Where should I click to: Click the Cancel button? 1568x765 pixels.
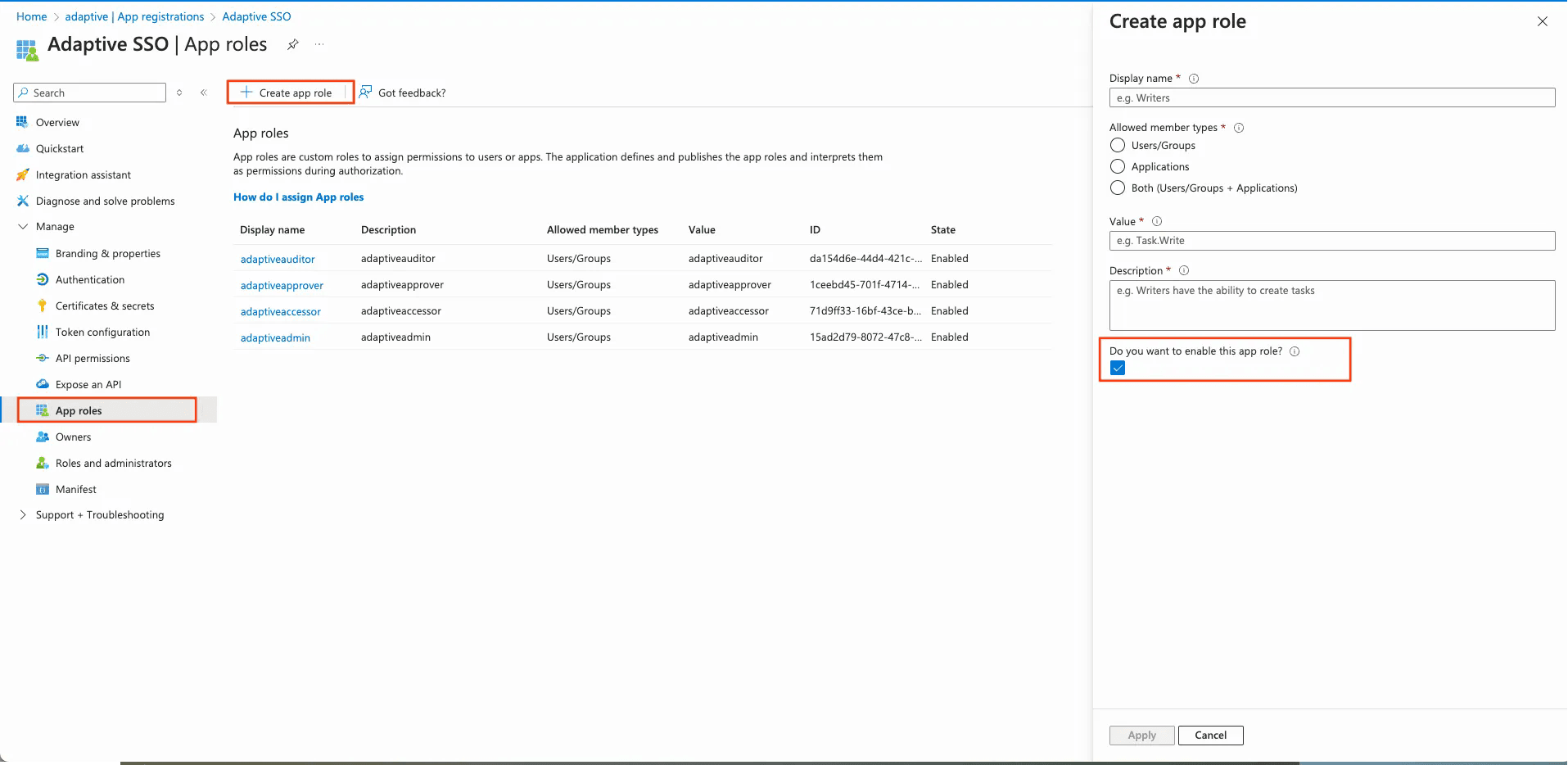[1210, 736]
